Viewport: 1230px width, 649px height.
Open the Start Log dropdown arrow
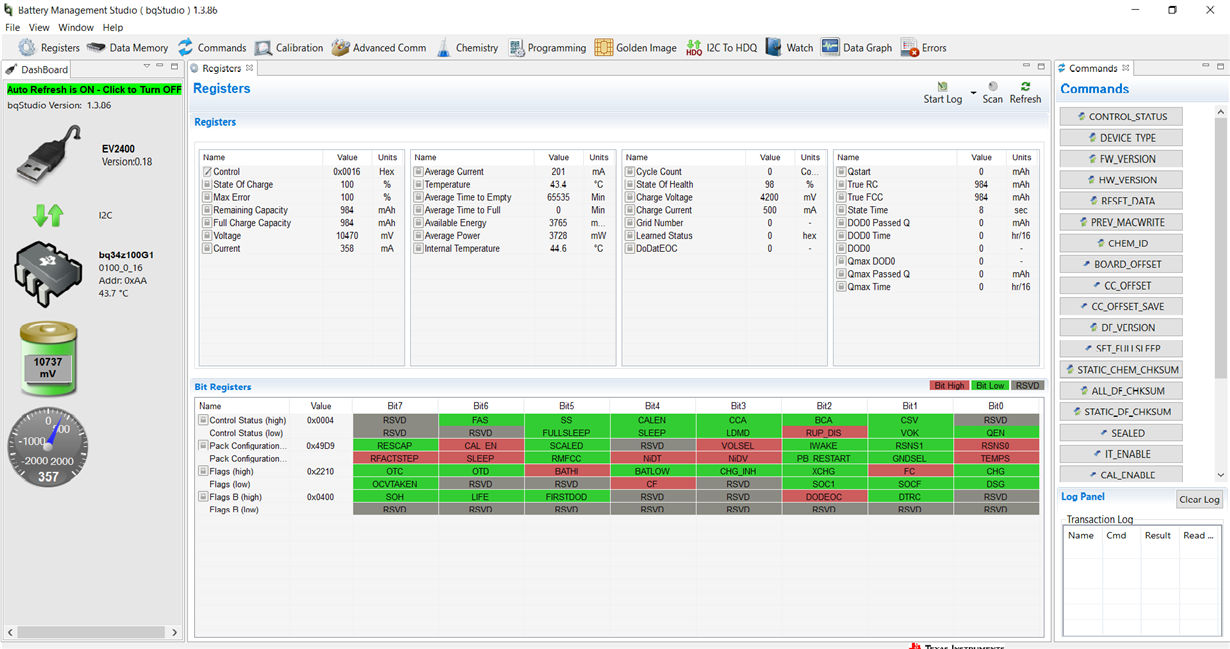pyautogui.click(x=974, y=93)
